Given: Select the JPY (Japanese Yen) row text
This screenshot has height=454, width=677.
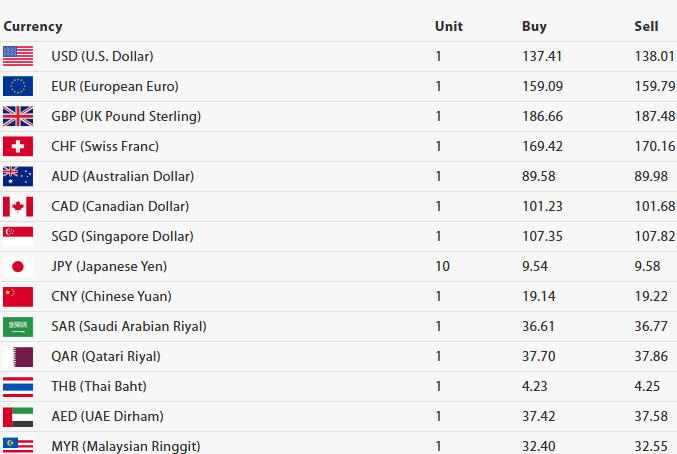Looking at the screenshot, I should [109, 266].
